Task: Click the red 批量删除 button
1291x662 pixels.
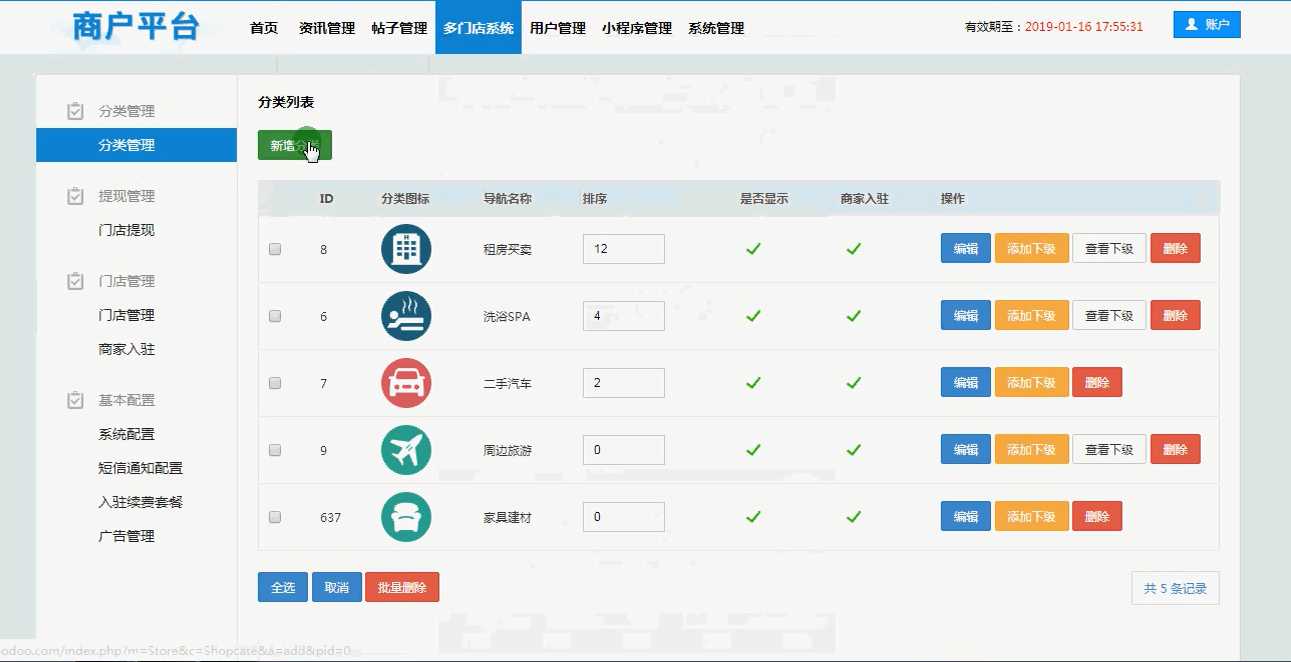Action: (402, 587)
